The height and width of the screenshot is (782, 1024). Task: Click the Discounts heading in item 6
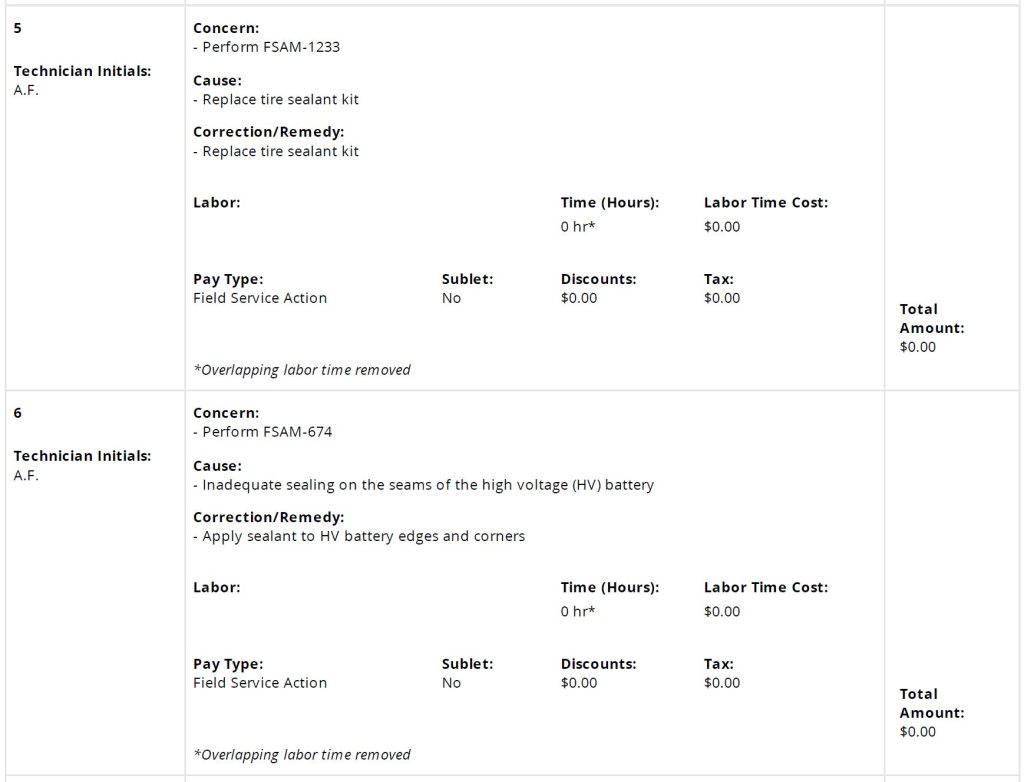[x=598, y=664]
